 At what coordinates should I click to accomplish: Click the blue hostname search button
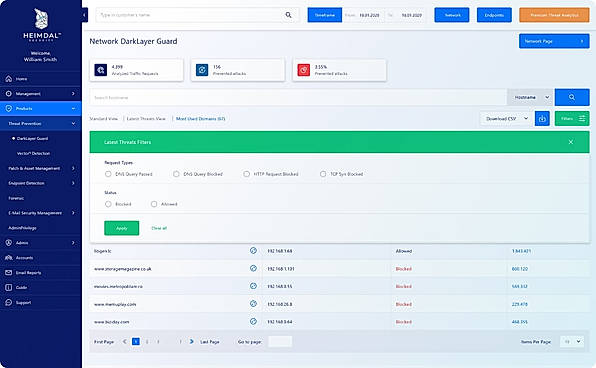572,97
